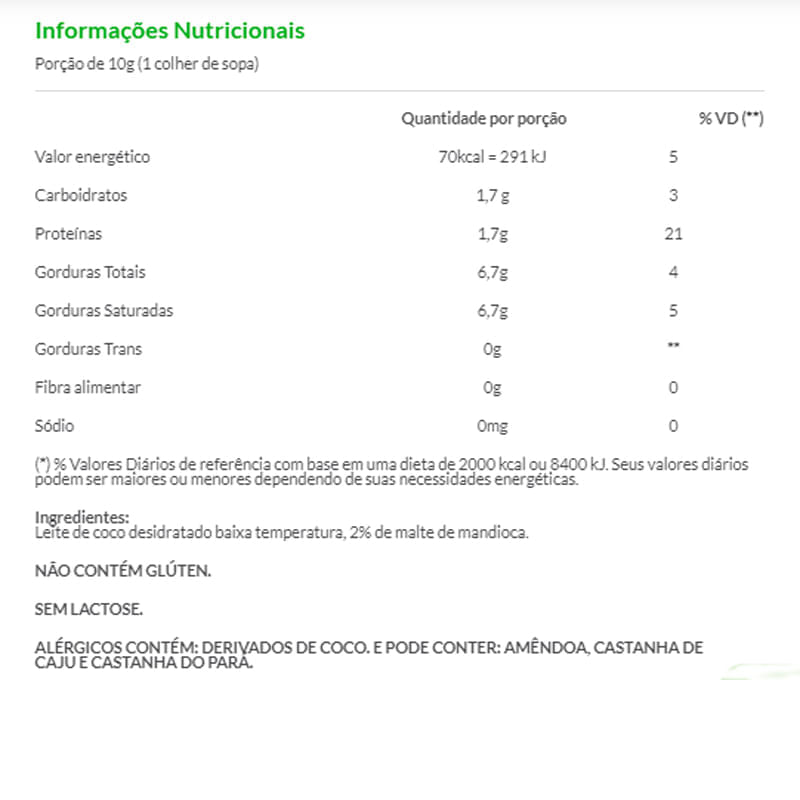The height and width of the screenshot is (800, 800).
Task: Click the '0mg' sodium amount
Action: click(492, 426)
